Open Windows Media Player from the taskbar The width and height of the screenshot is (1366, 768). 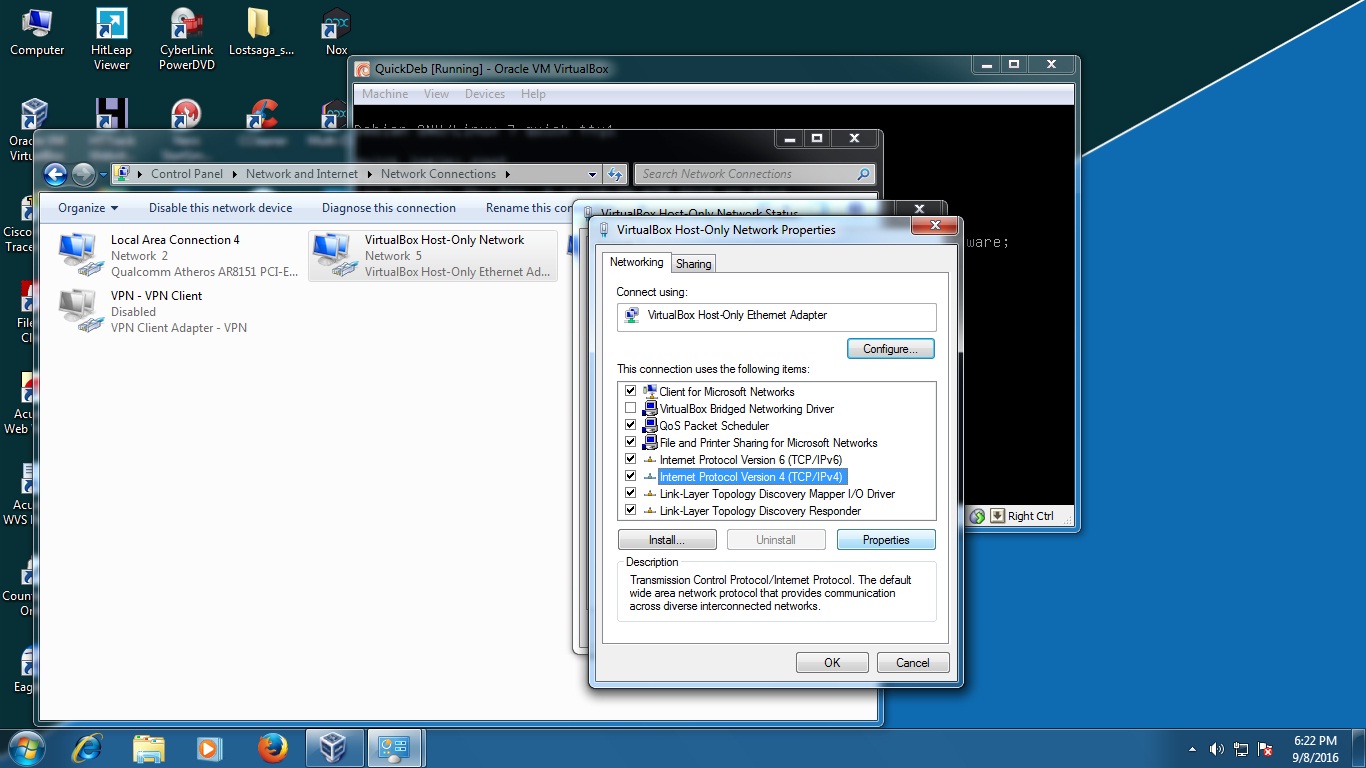pyautogui.click(x=209, y=748)
